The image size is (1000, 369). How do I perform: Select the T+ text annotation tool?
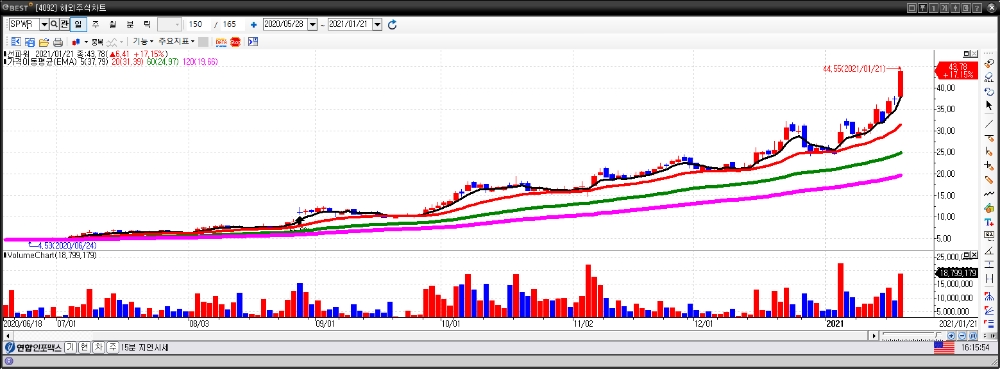pos(989,222)
